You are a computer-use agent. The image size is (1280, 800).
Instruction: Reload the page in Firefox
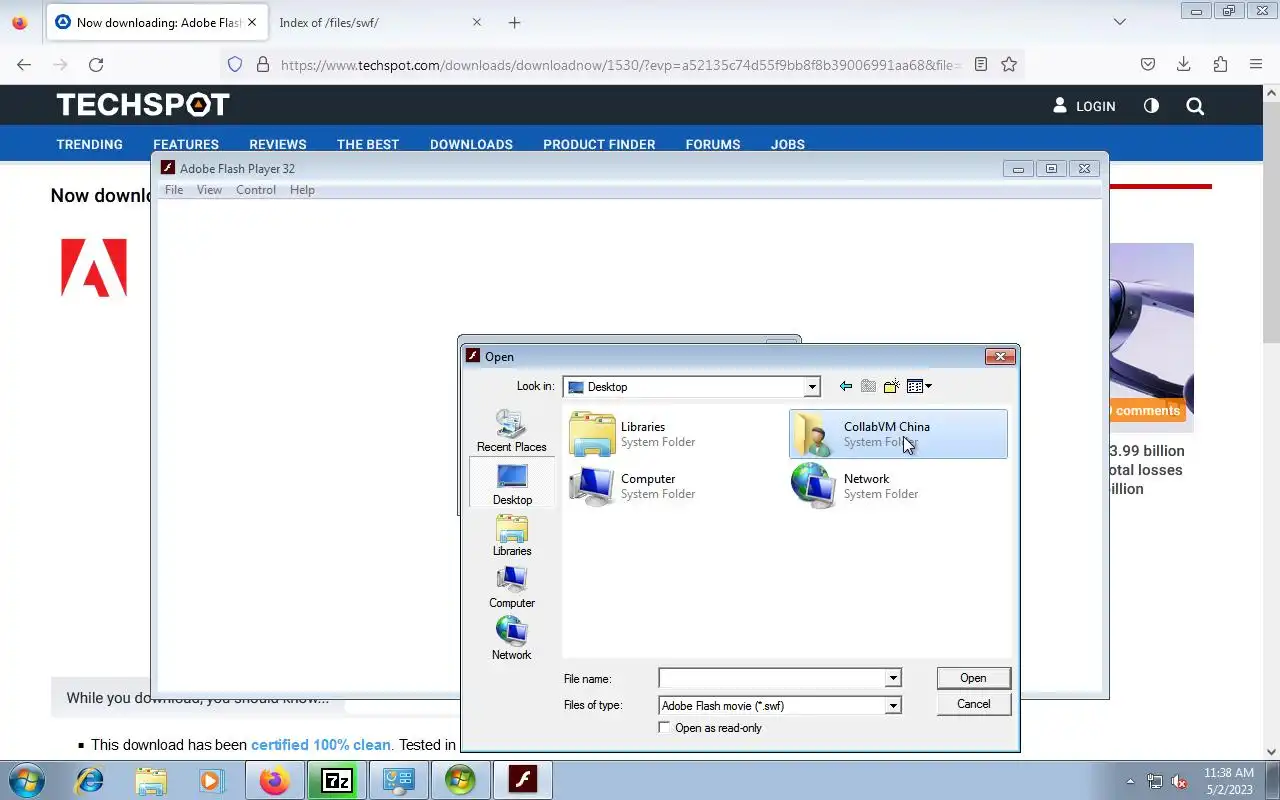pos(96,64)
